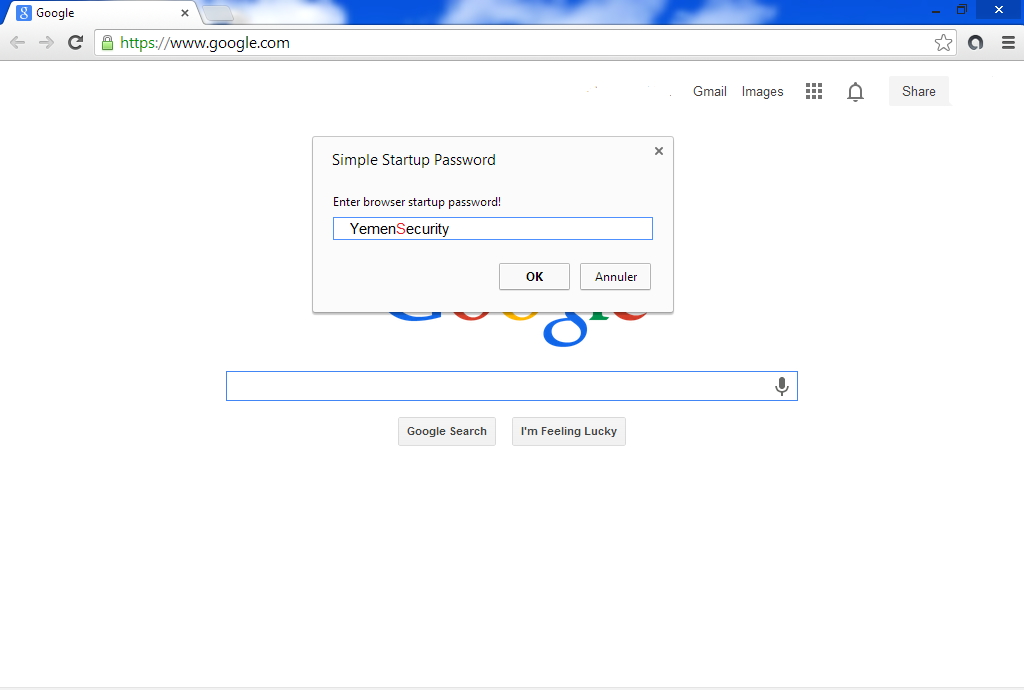
Task: Reload the current page
Action: (x=76, y=42)
